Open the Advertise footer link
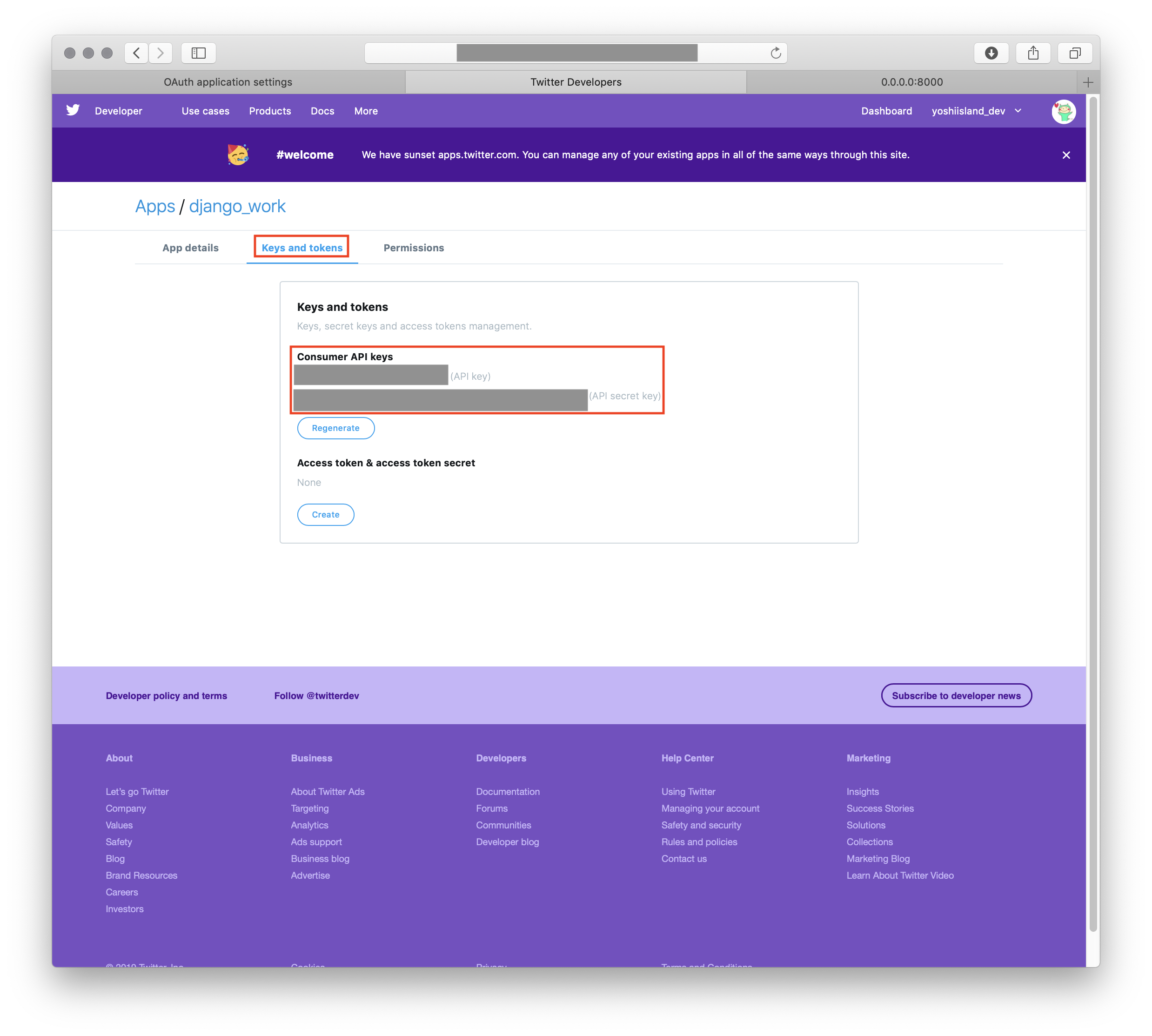Viewport: 1152px width, 1036px height. point(310,875)
